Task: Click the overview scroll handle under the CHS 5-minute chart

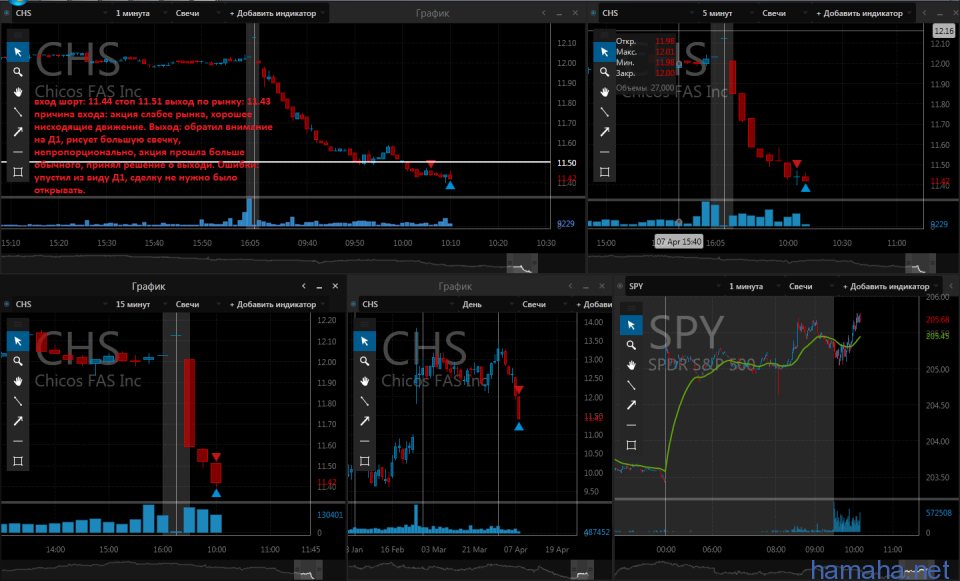Action: coord(921,264)
